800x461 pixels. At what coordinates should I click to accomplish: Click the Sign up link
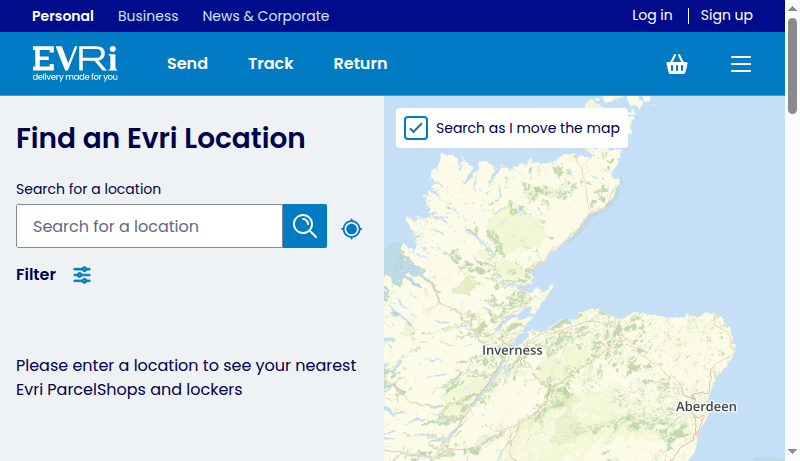pos(727,15)
